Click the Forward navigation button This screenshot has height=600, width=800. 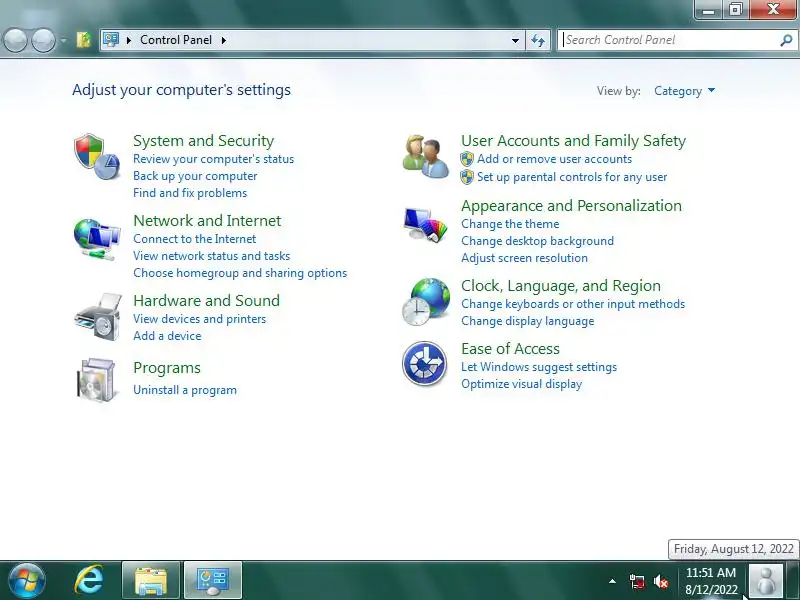(x=43, y=40)
